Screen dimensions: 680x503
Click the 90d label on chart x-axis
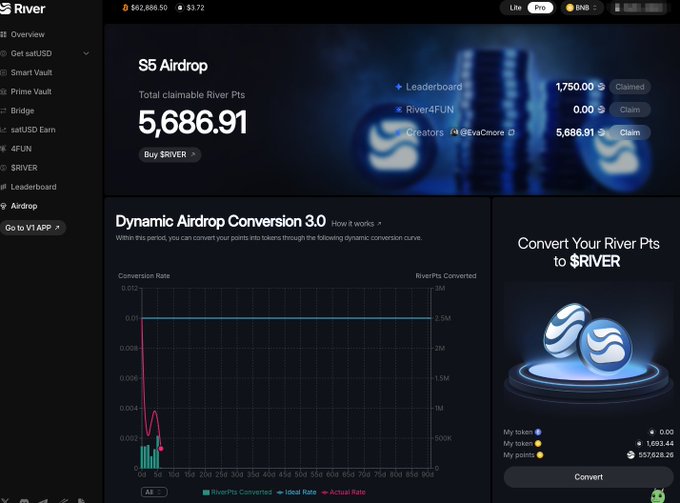(x=428, y=474)
